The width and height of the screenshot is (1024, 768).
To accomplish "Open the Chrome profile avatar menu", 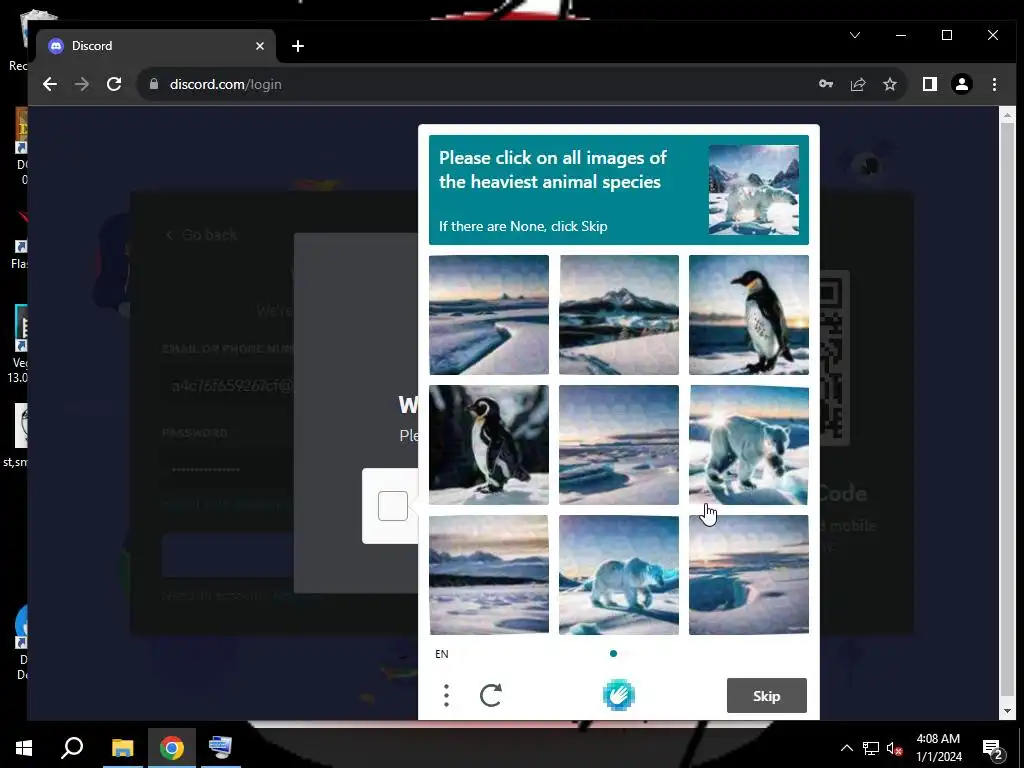I will point(961,84).
